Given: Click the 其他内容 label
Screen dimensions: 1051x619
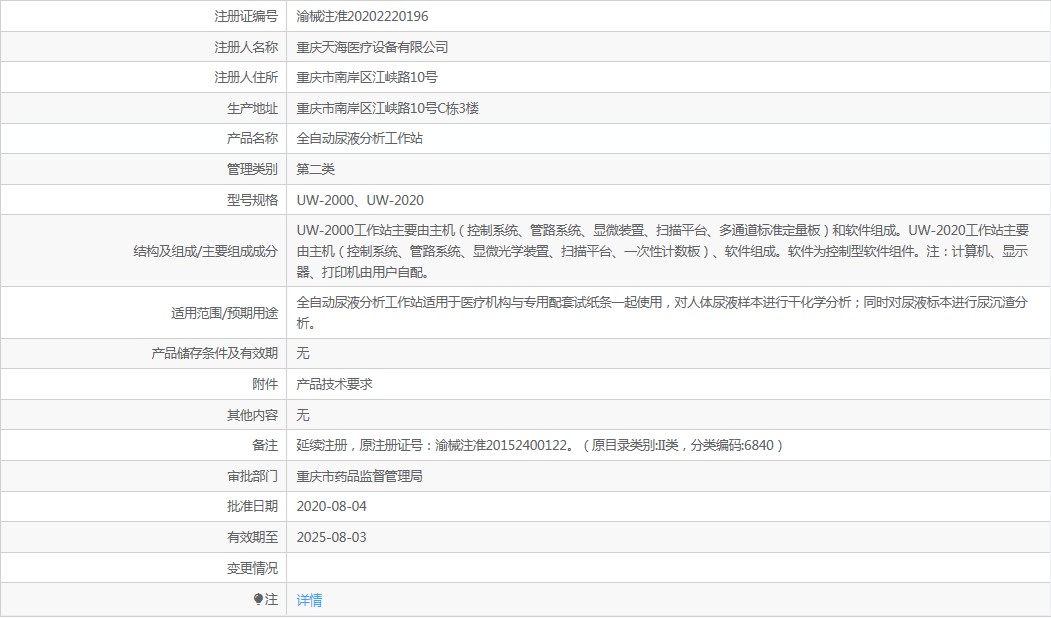Looking at the screenshot, I should tap(253, 415).
